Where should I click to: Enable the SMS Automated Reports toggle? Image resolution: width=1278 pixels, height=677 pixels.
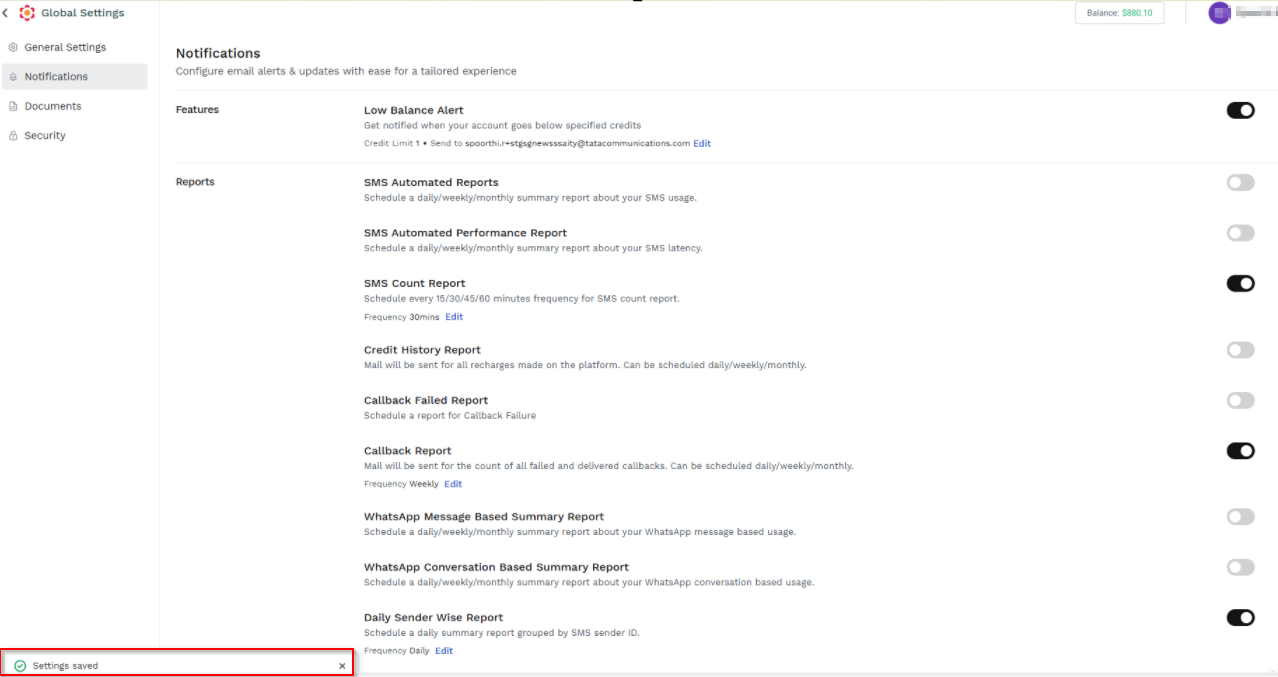pos(1240,182)
